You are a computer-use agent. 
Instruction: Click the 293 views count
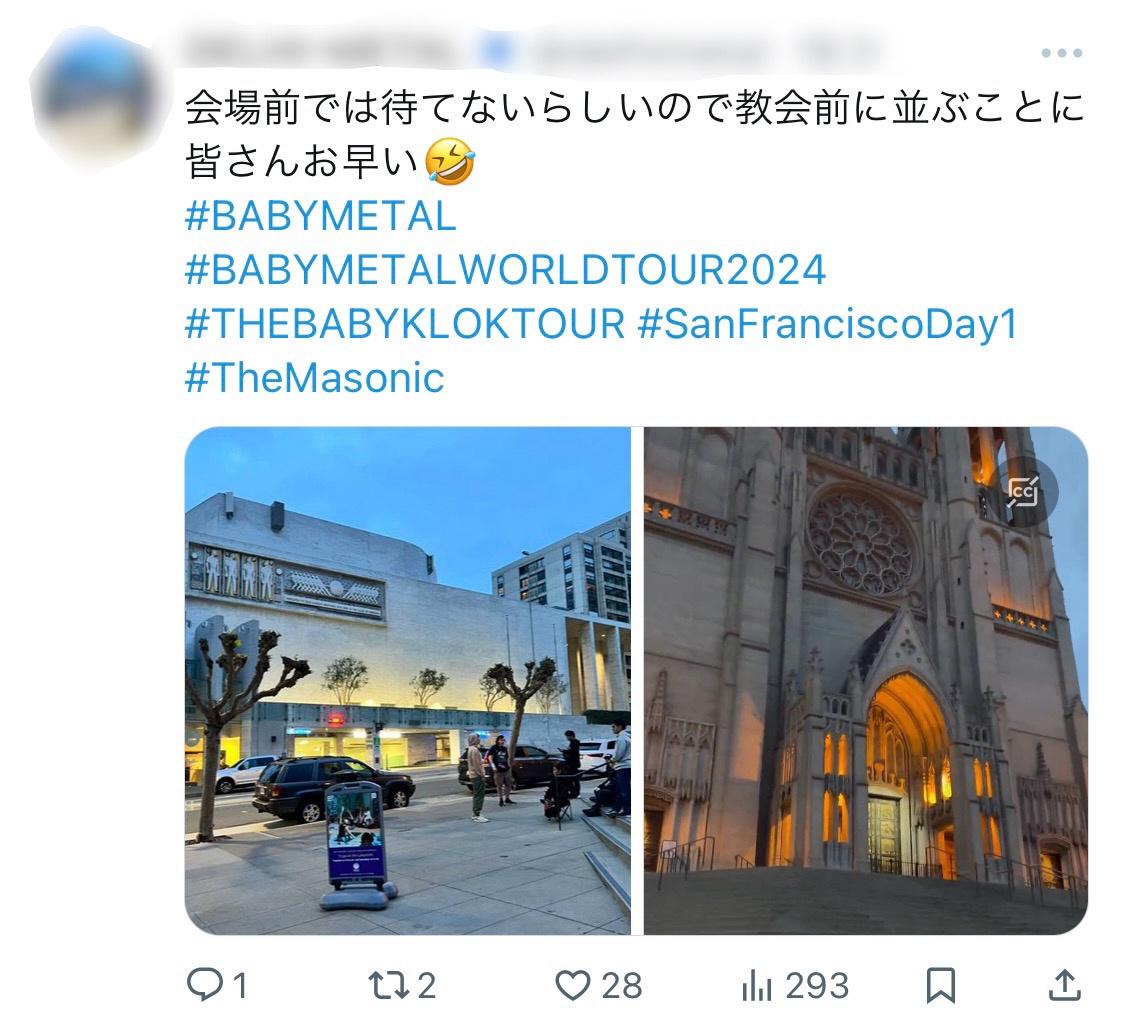(816, 986)
